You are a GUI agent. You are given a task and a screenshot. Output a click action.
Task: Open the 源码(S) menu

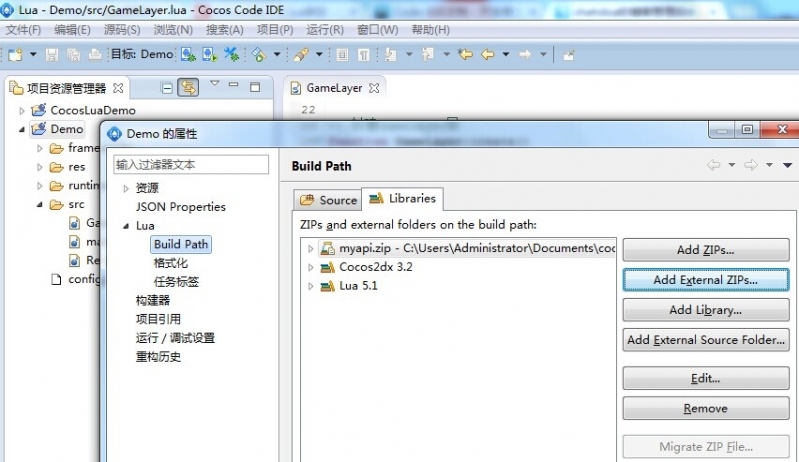click(x=122, y=30)
